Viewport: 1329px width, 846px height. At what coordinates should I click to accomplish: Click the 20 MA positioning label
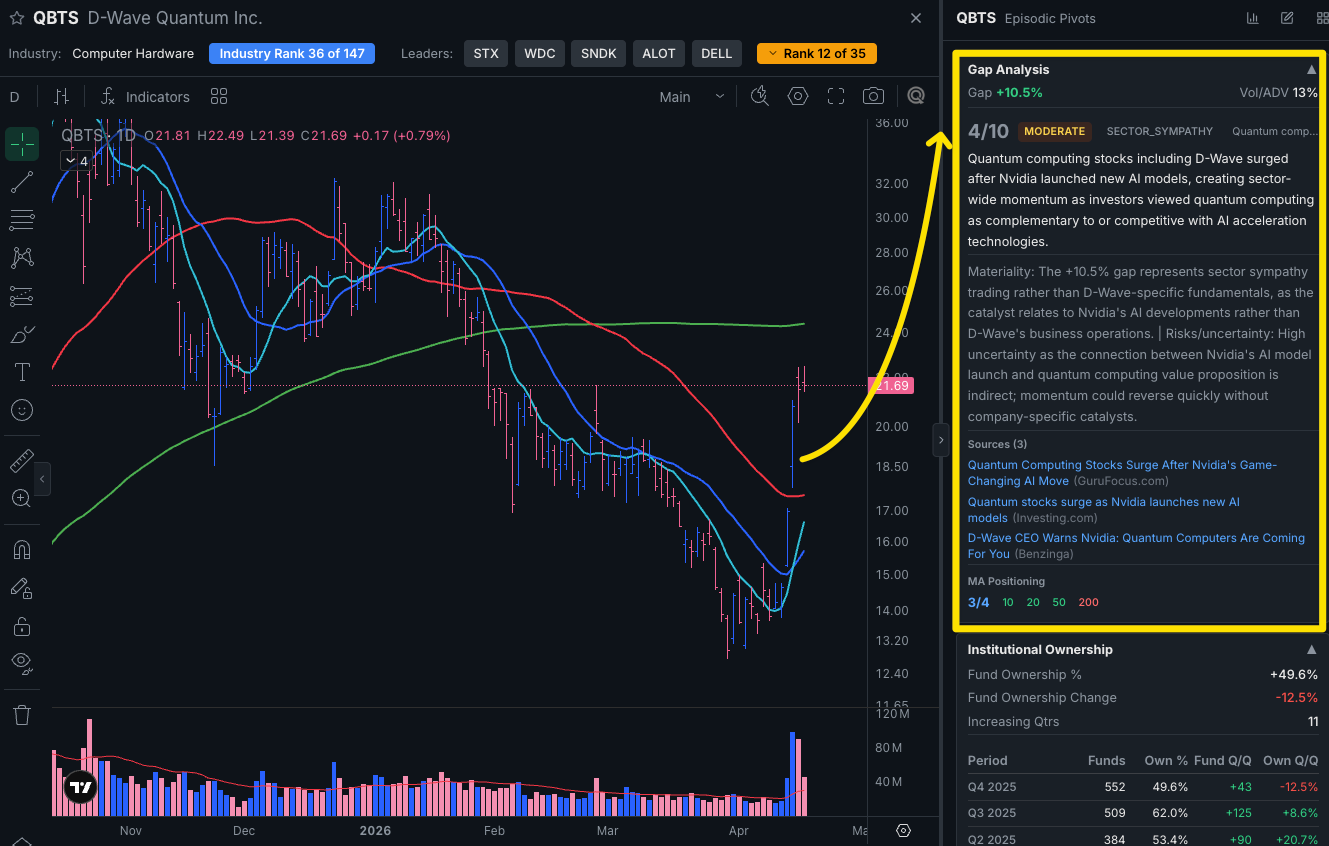click(x=1033, y=602)
